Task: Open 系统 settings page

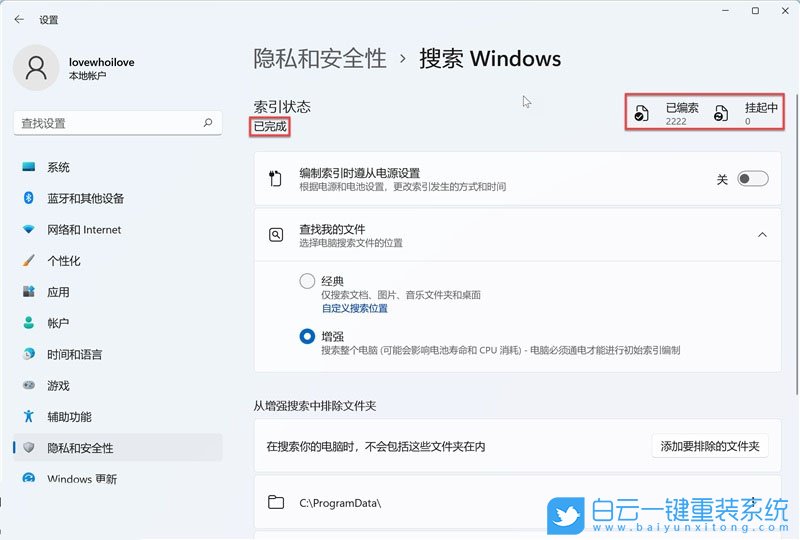Action: coord(117,167)
